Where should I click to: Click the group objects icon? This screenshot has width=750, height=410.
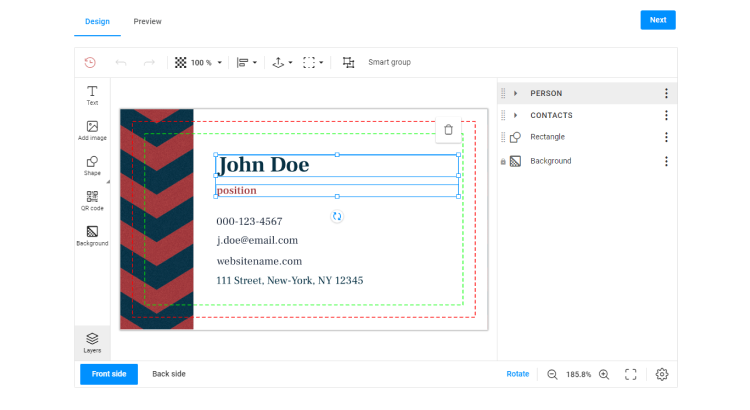(x=348, y=63)
